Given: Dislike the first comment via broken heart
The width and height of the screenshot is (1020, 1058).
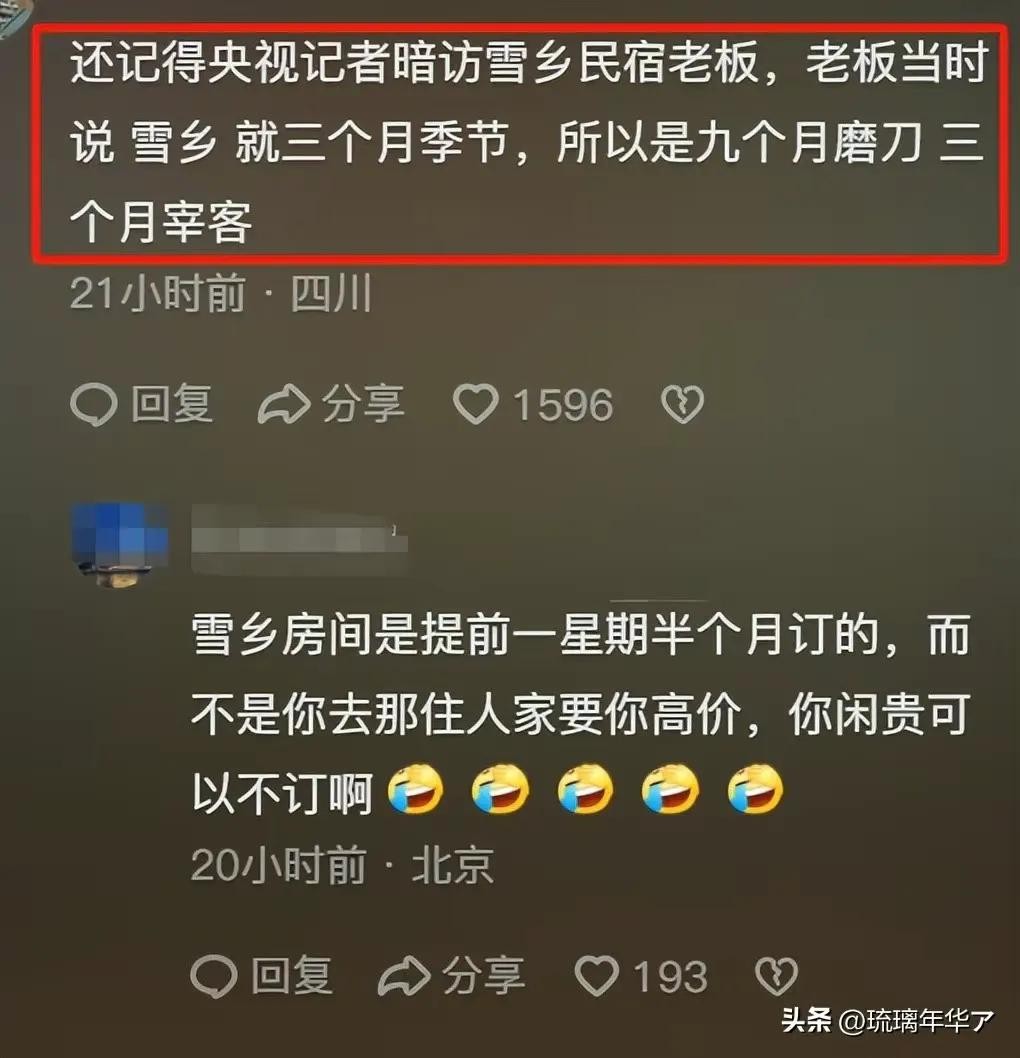Looking at the screenshot, I should click(x=682, y=404).
